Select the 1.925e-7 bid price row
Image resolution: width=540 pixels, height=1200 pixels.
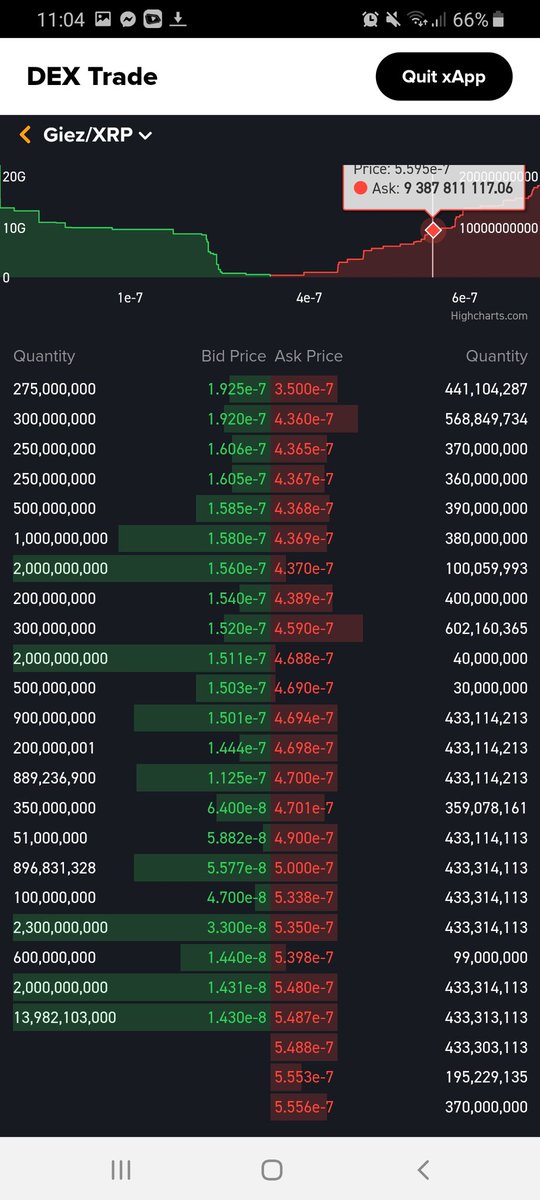coord(142,389)
